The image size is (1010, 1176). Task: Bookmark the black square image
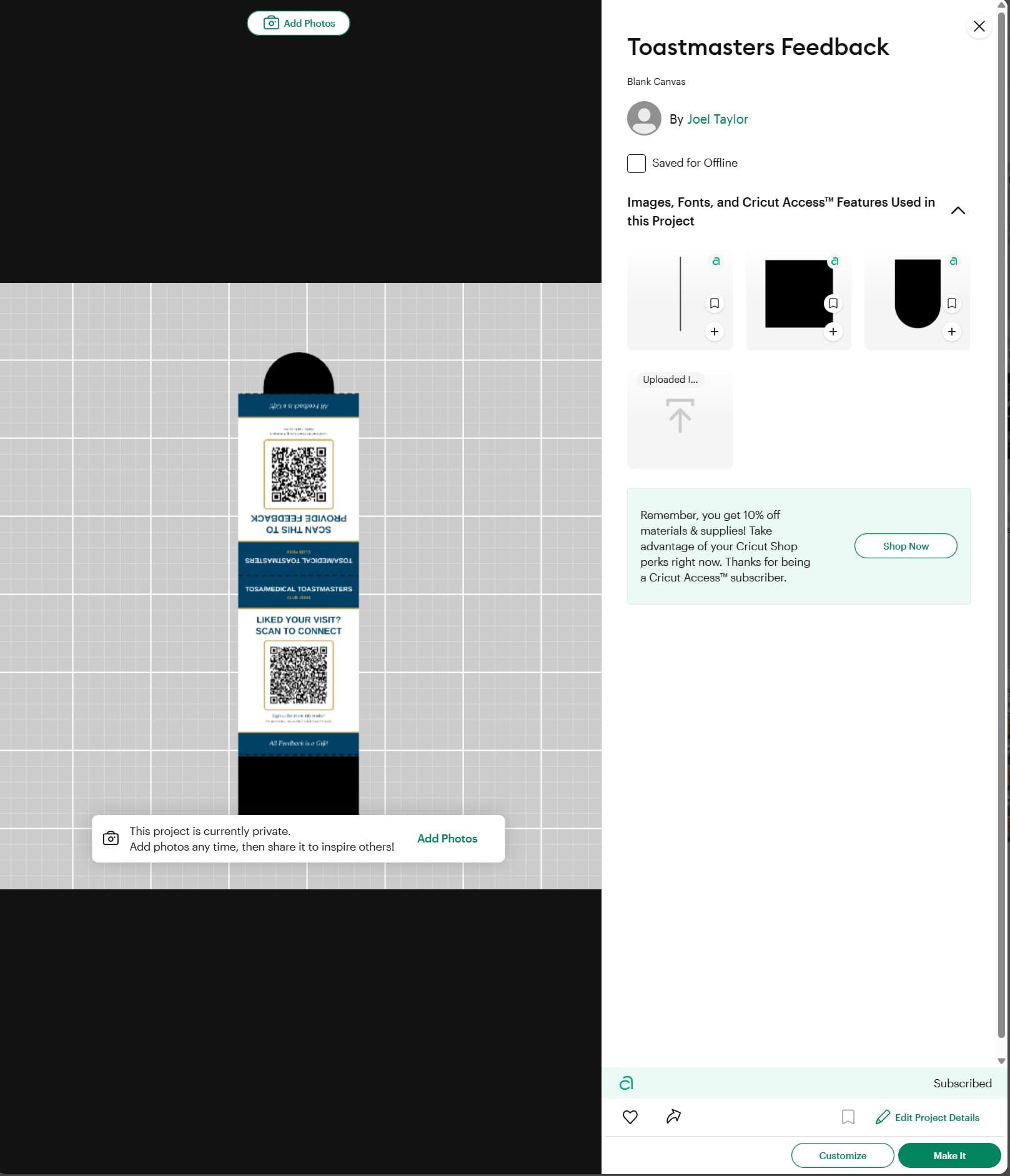[x=833, y=304]
